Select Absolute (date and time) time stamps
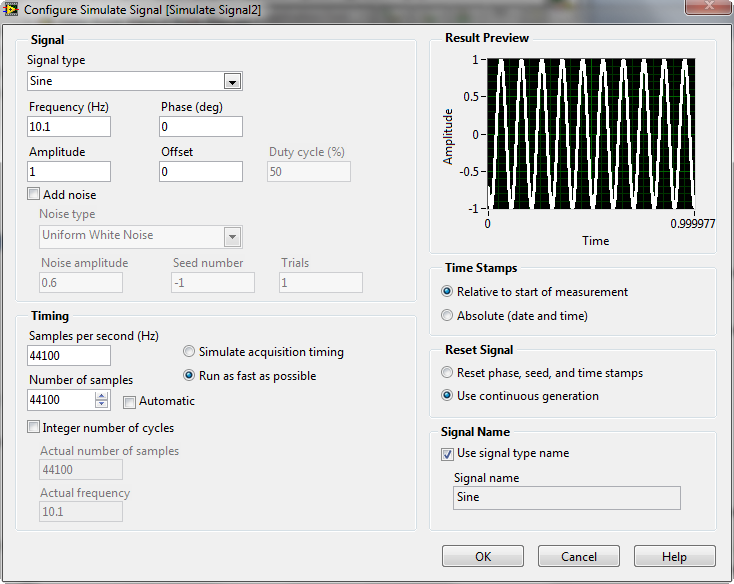 point(447,316)
